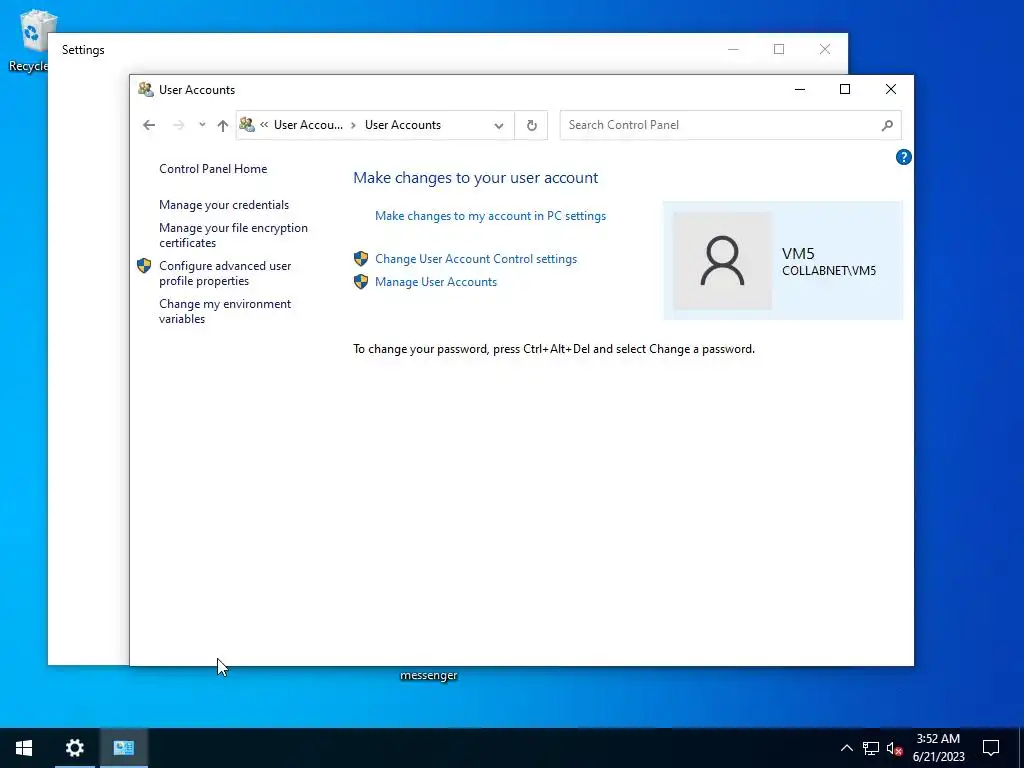Show hidden breadcrumb locations via double chevron
This screenshot has width=1024, height=768.
[264, 125]
